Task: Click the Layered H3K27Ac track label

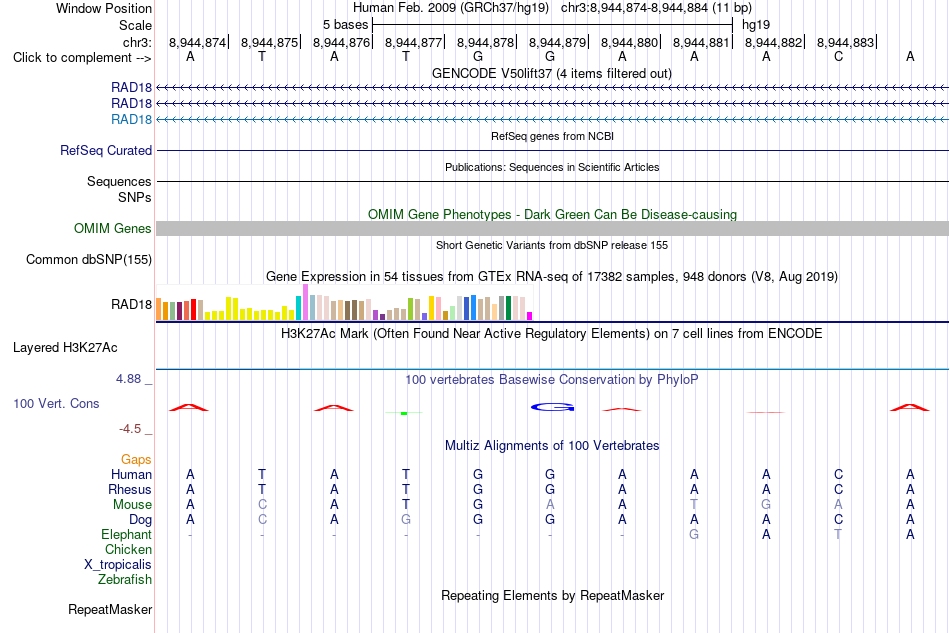Action: (65, 348)
